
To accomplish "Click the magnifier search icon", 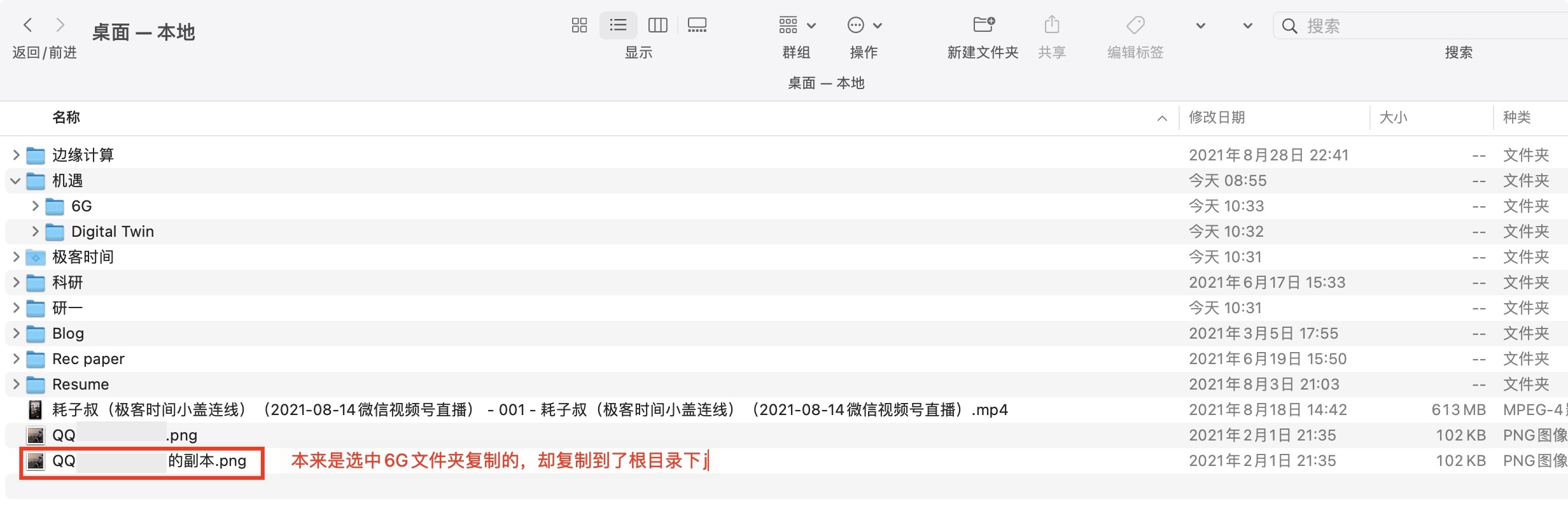I will [x=1289, y=25].
